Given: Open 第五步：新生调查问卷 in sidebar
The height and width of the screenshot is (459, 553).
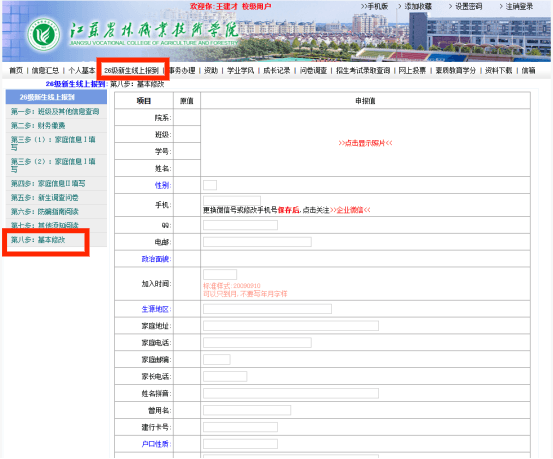Looking at the screenshot, I should click(x=44, y=198).
